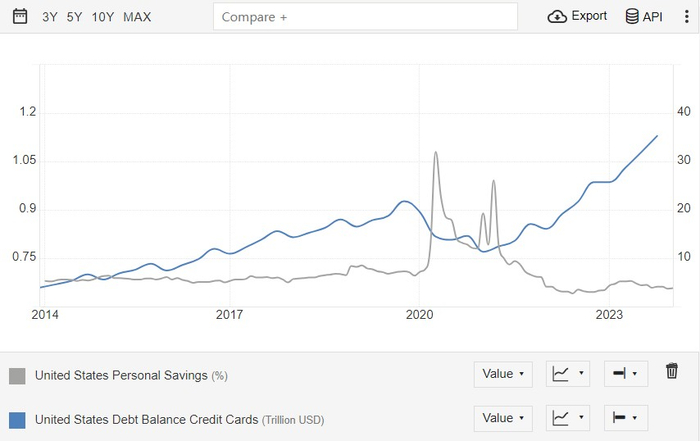
Task: Click the API database icon
Action: click(632, 16)
